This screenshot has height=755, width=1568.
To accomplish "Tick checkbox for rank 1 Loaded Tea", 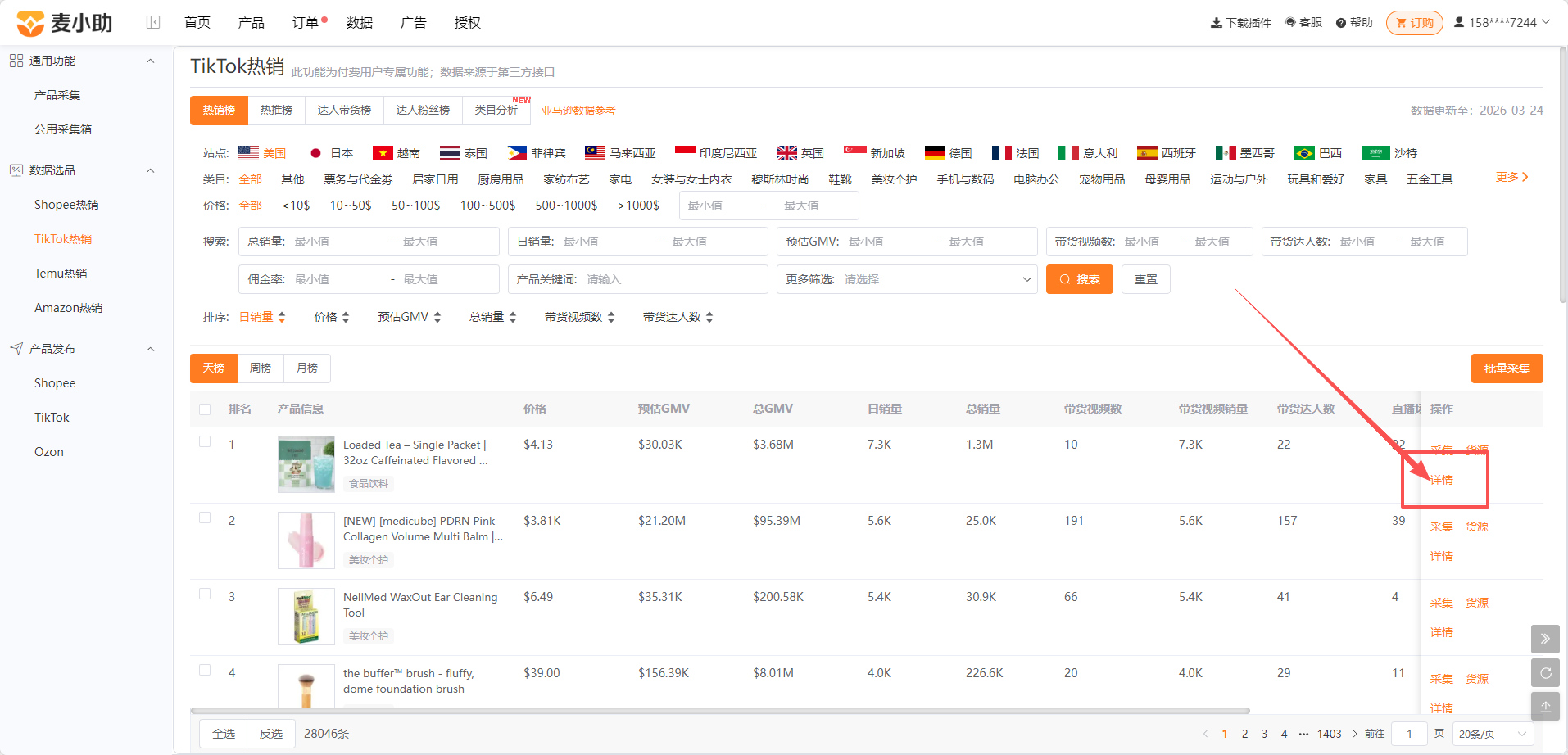I will 205,441.
